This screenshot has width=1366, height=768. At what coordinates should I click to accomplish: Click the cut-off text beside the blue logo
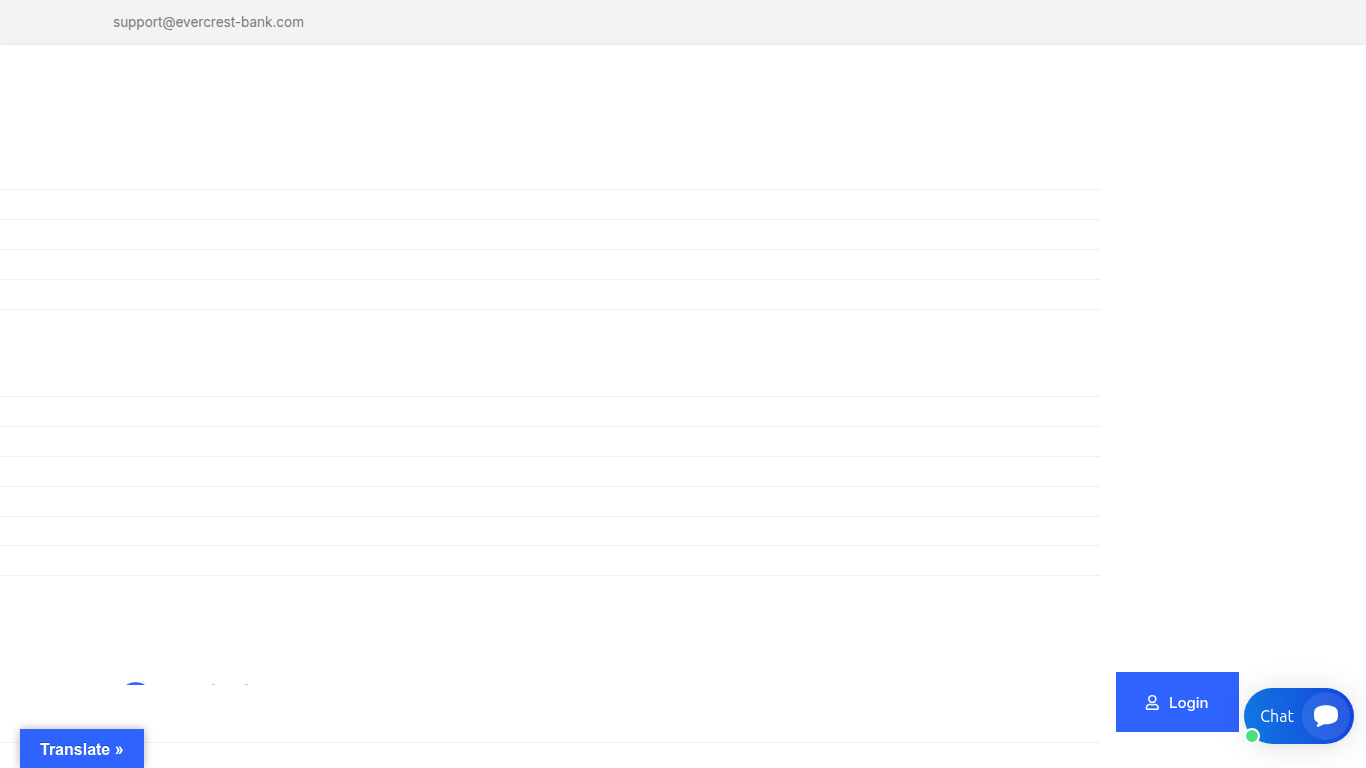point(230,686)
